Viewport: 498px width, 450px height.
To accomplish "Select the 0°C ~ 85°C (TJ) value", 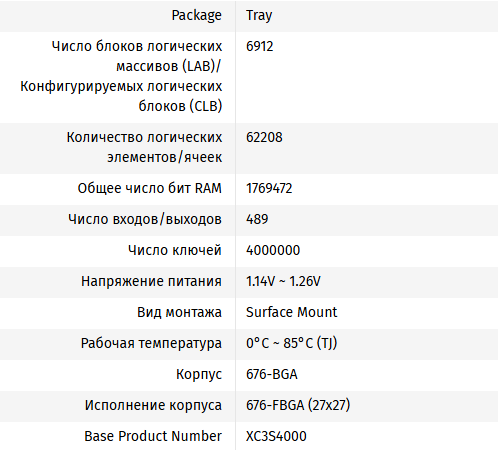I will [291, 343].
